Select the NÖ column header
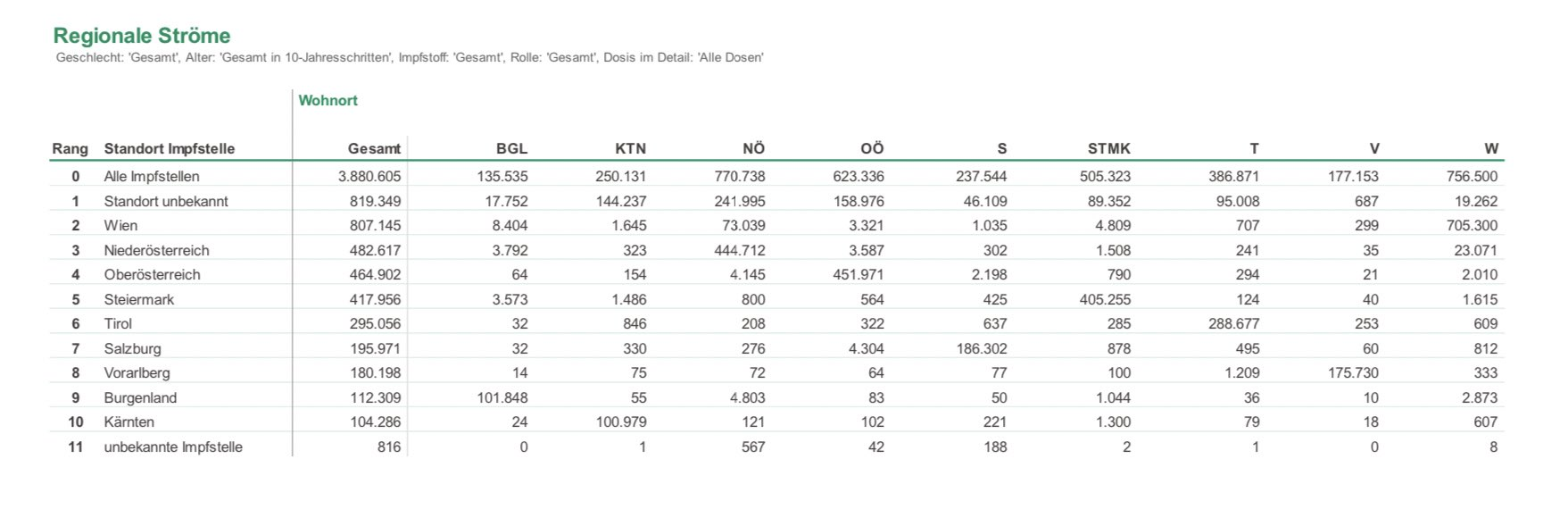Image resolution: width=1568 pixels, height=526 pixels. 753,148
